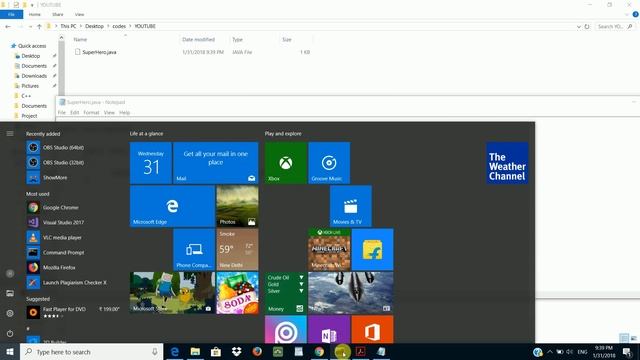Open the calendar tile showing Wednesday 31
This screenshot has height=360, width=640.
151,163
